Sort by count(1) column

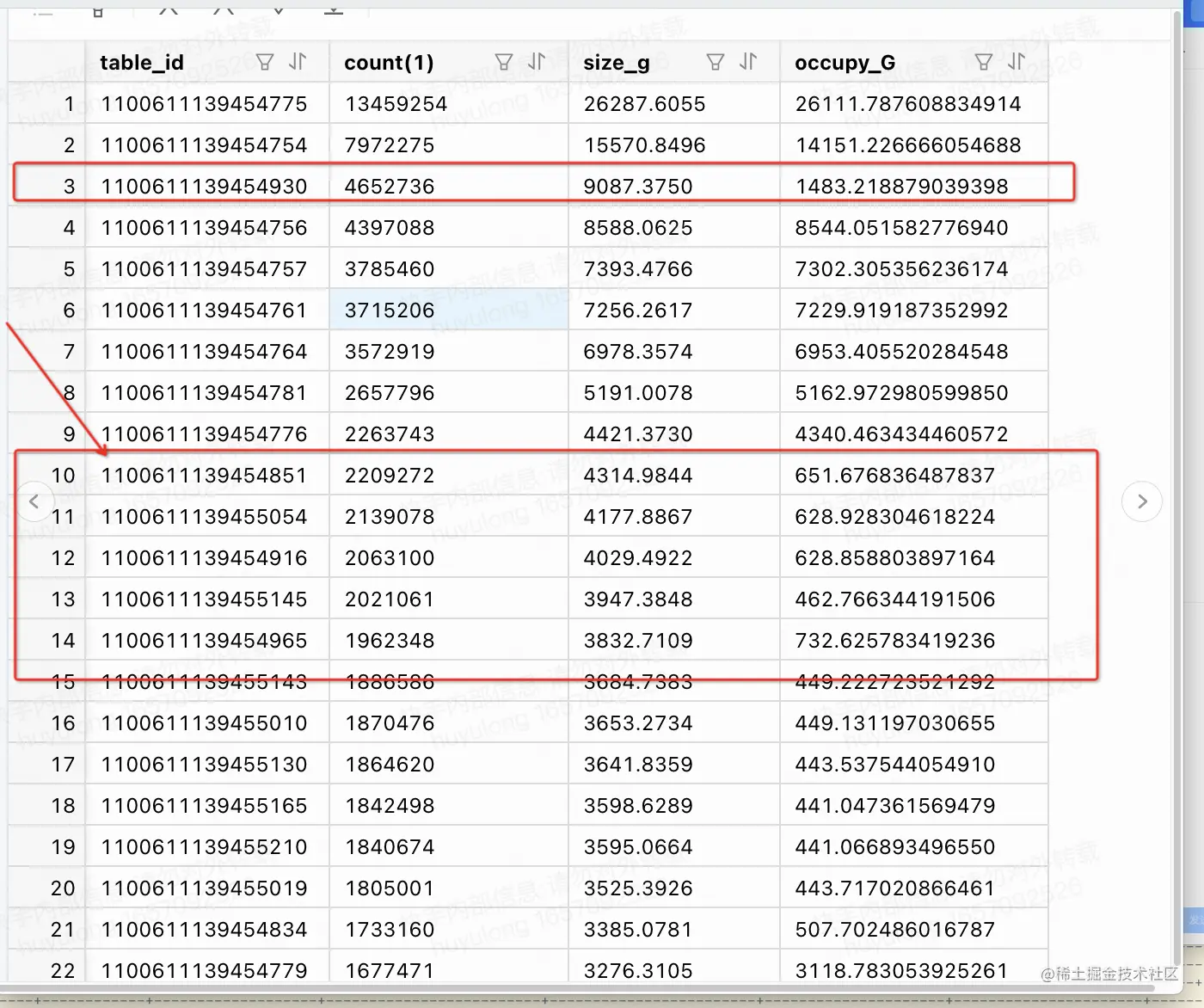point(537,62)
